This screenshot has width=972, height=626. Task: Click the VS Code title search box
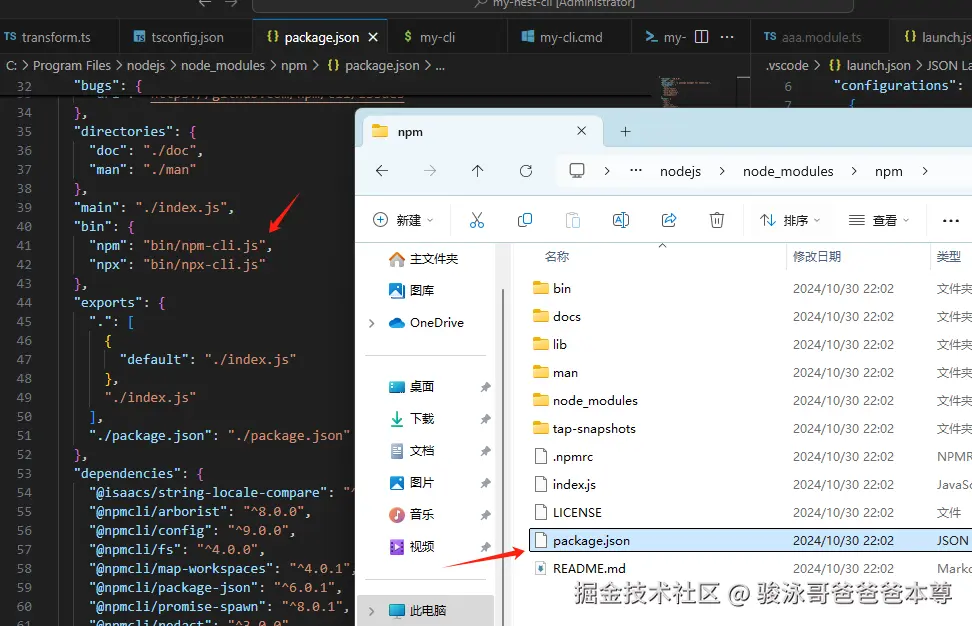click(x=553, y=5)
